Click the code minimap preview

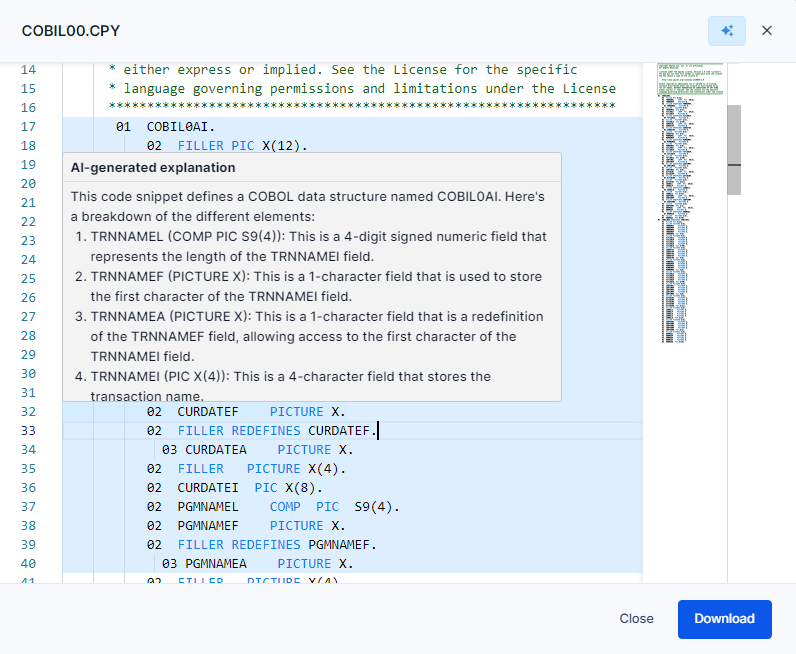(x=689, y=203)
